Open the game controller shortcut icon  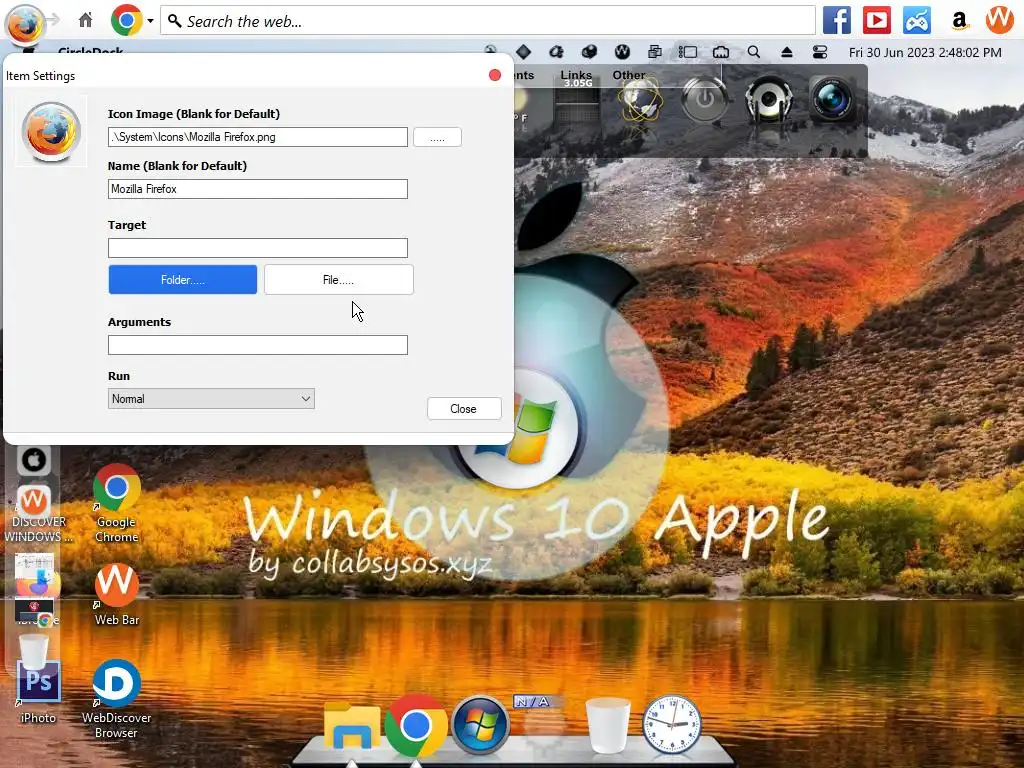[x=917, y=20]
